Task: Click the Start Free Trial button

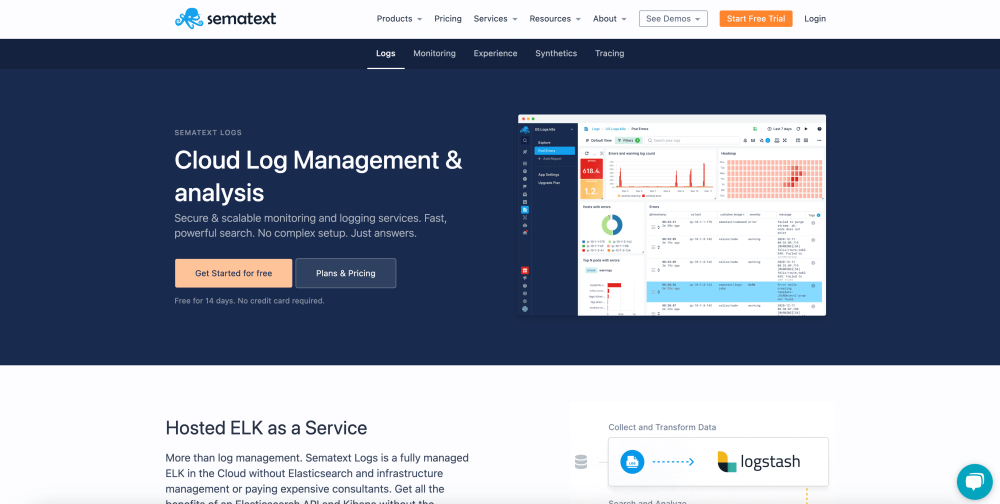Action: click(x=755, y=19)
